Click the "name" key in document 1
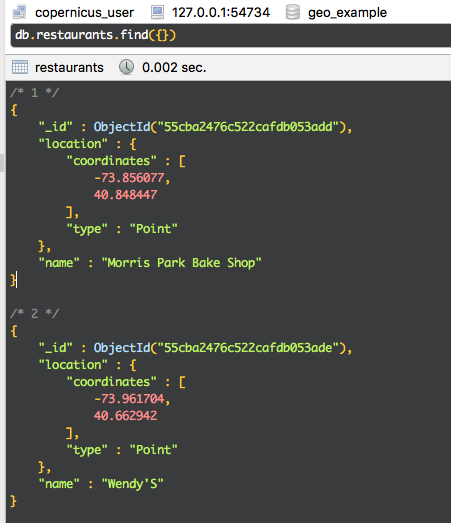This screenshot has width=451, height=523. pos(59,263)
